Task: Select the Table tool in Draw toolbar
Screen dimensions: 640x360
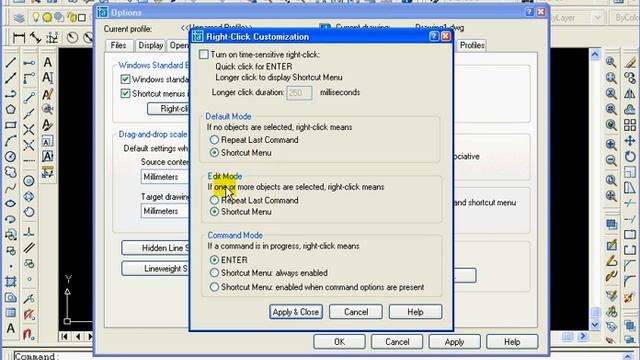Action: (x=11, y=313)
